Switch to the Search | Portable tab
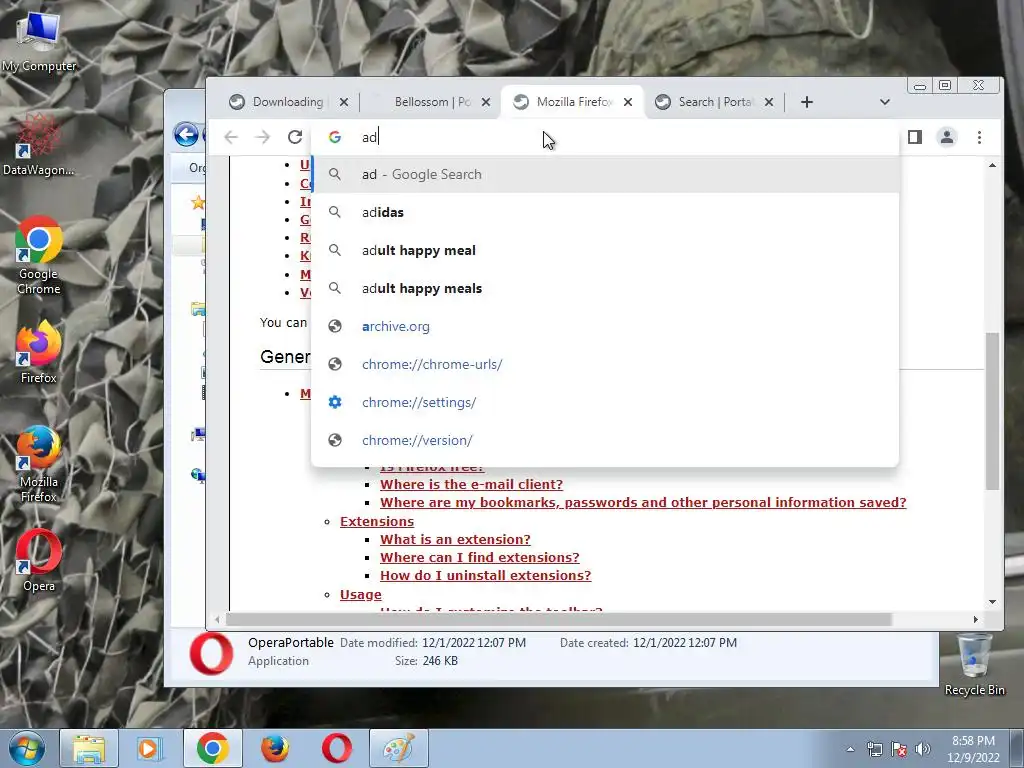Screen dimensions: 1024x768 [x=715, y=102]
